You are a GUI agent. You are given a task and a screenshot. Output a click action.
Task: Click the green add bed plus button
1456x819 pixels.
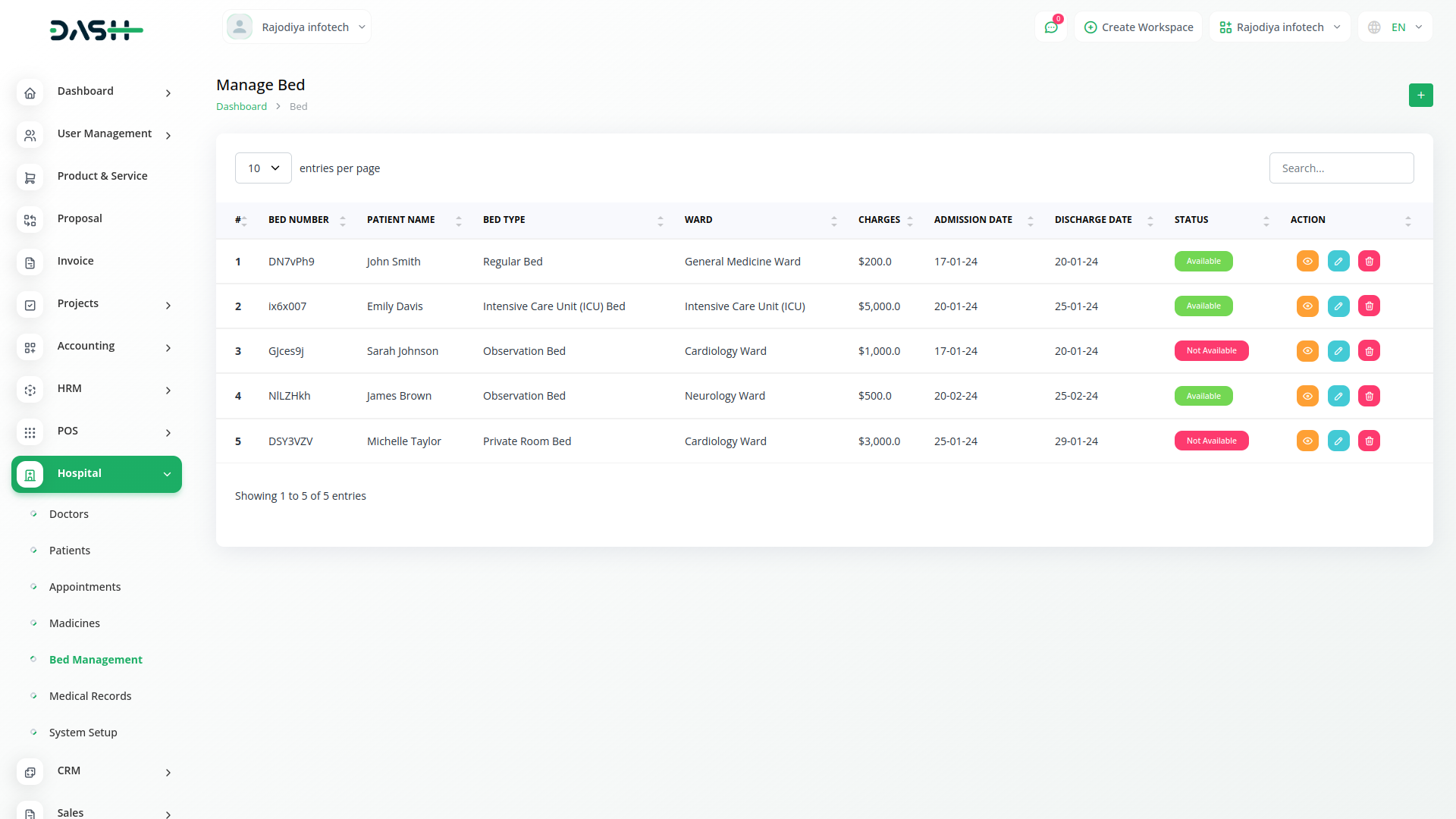[x=1420, y=95]
